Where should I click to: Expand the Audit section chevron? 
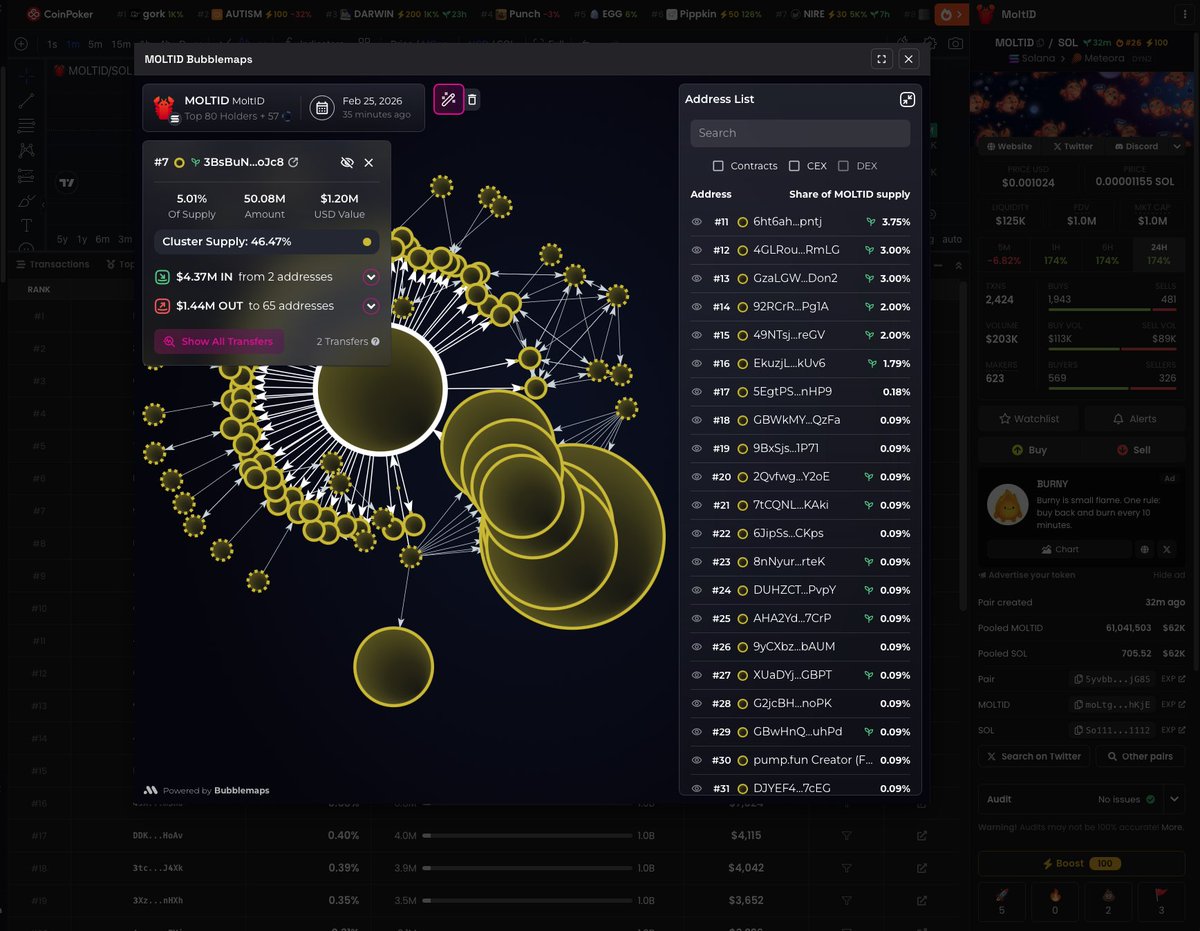point(1173,799)
